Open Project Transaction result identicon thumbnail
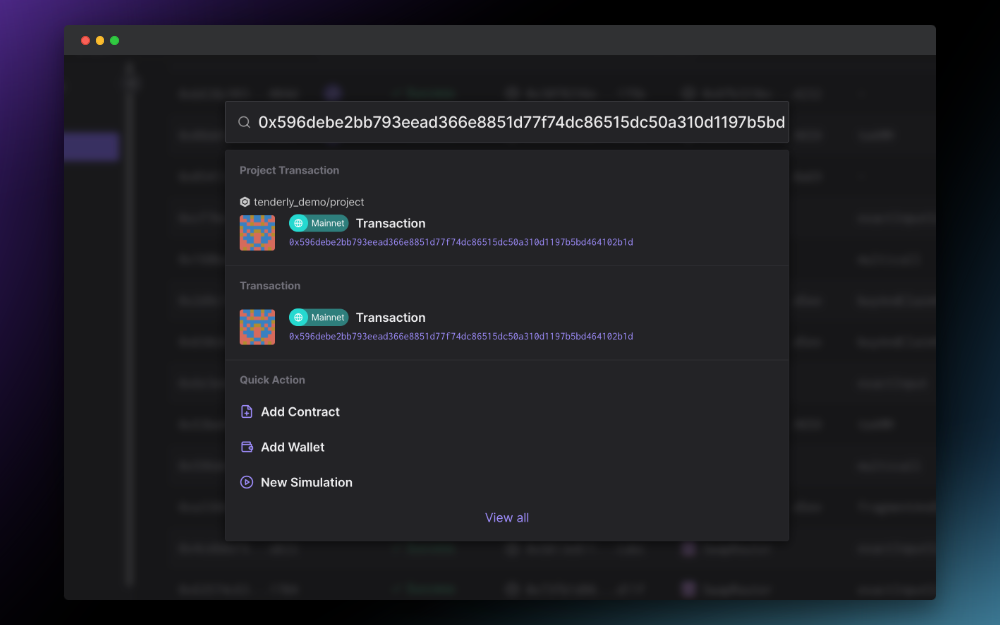 [x=258, y=233]
